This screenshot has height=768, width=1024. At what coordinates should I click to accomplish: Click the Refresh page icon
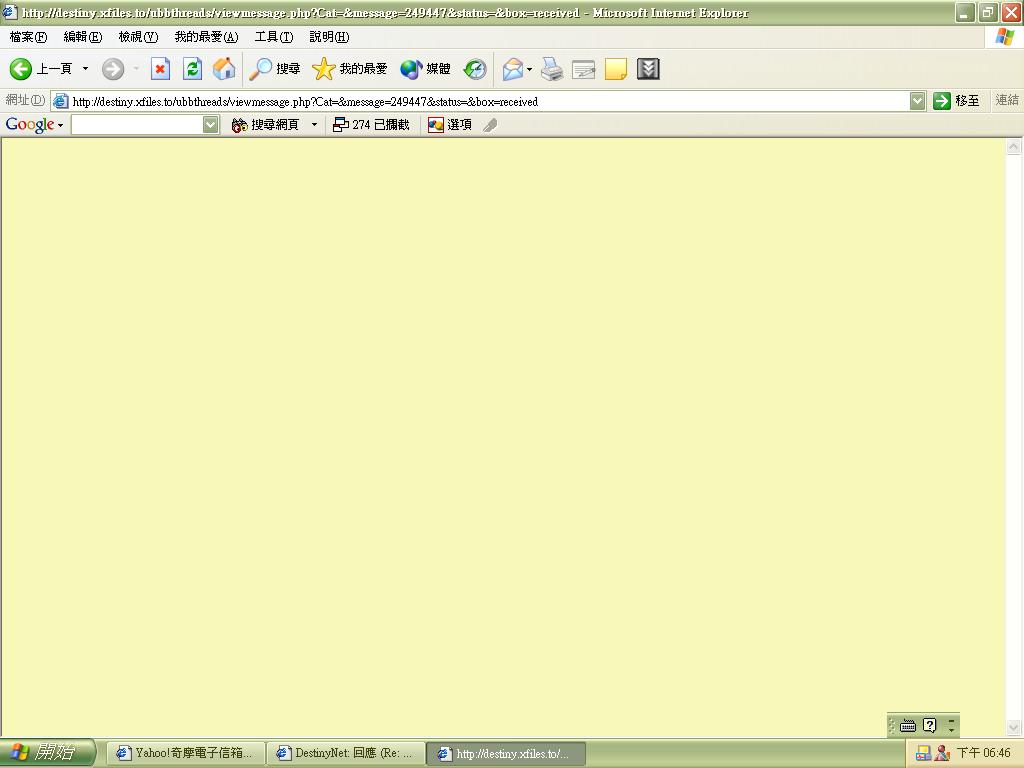(192, 69)
